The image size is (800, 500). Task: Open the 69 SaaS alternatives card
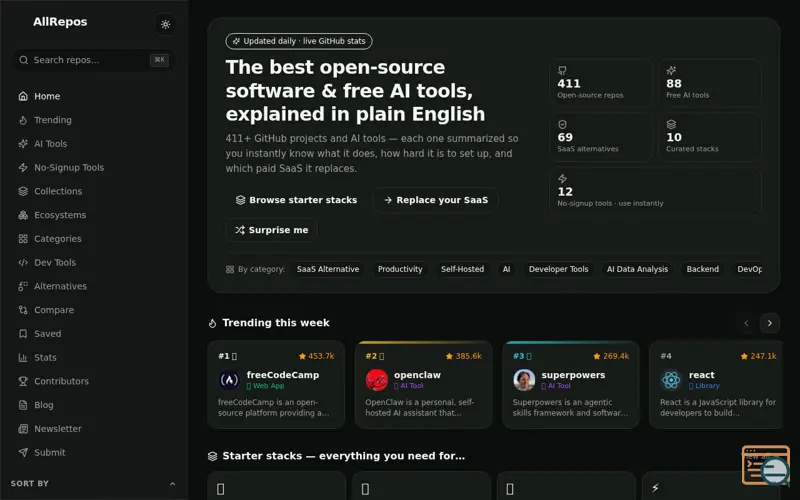[x=601, y=137]
